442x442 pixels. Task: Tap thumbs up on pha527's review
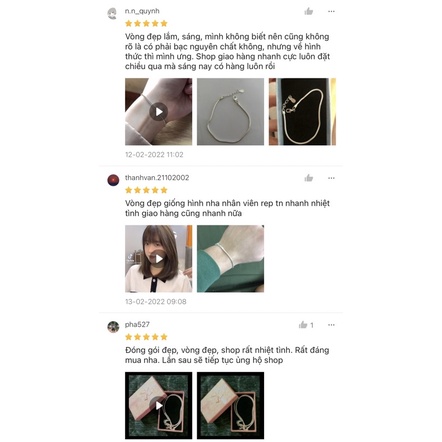click(x=303, y=325)
